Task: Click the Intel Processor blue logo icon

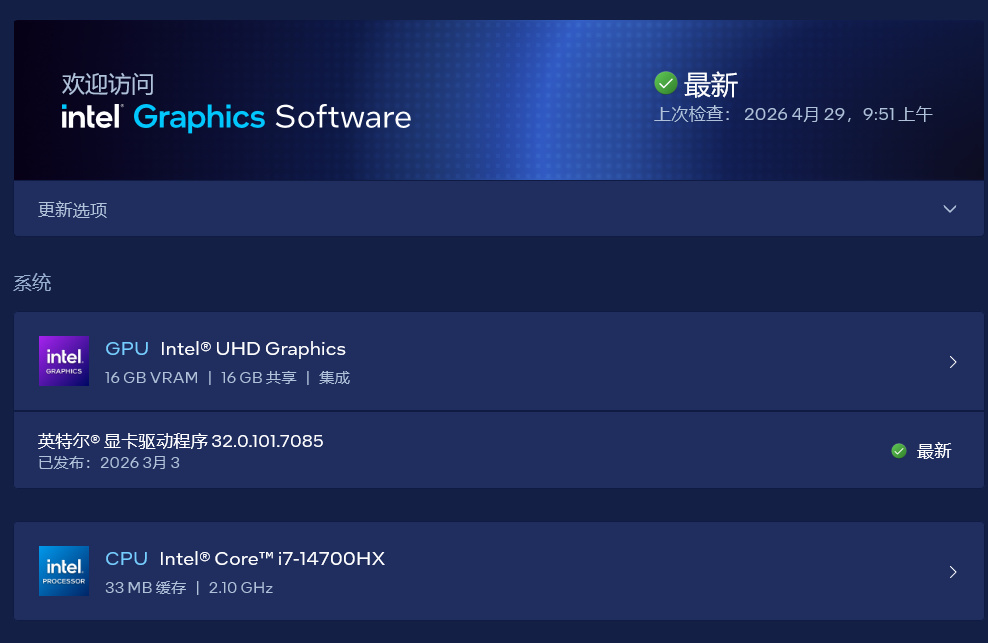Action: (x=64, y=571)
